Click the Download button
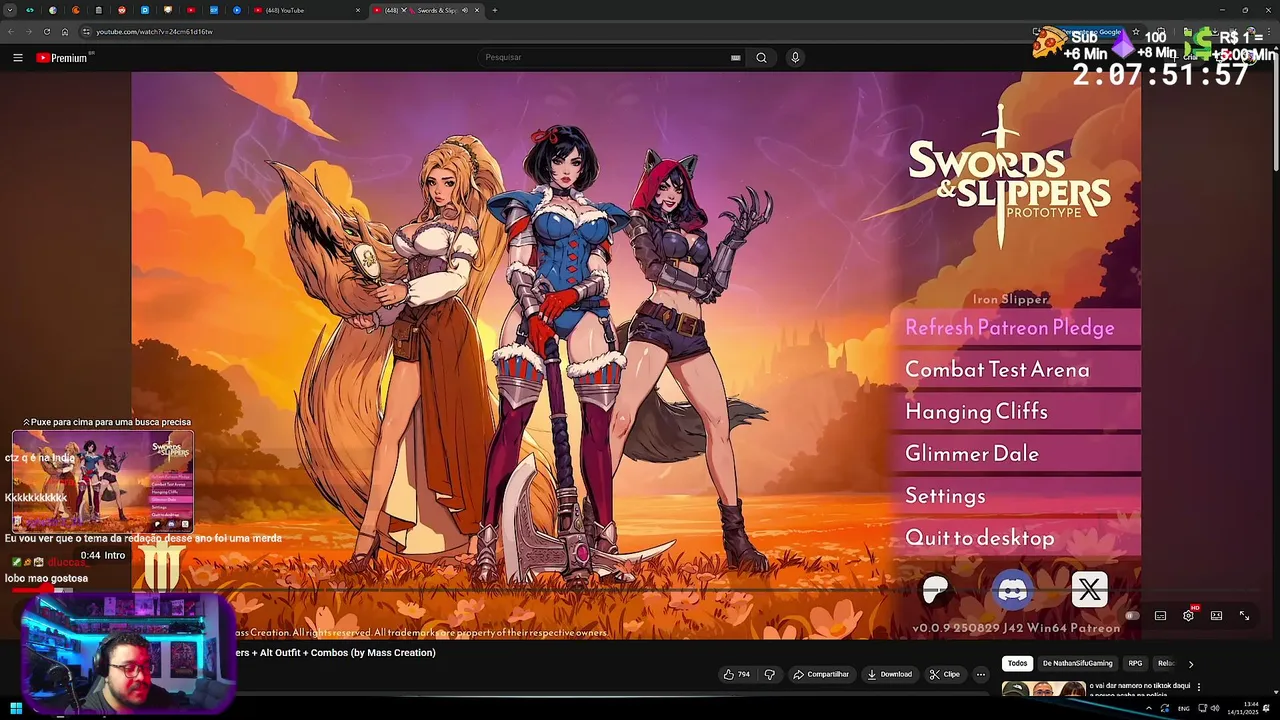This screenshot has height=720, width=1280. tap(890, 674)
